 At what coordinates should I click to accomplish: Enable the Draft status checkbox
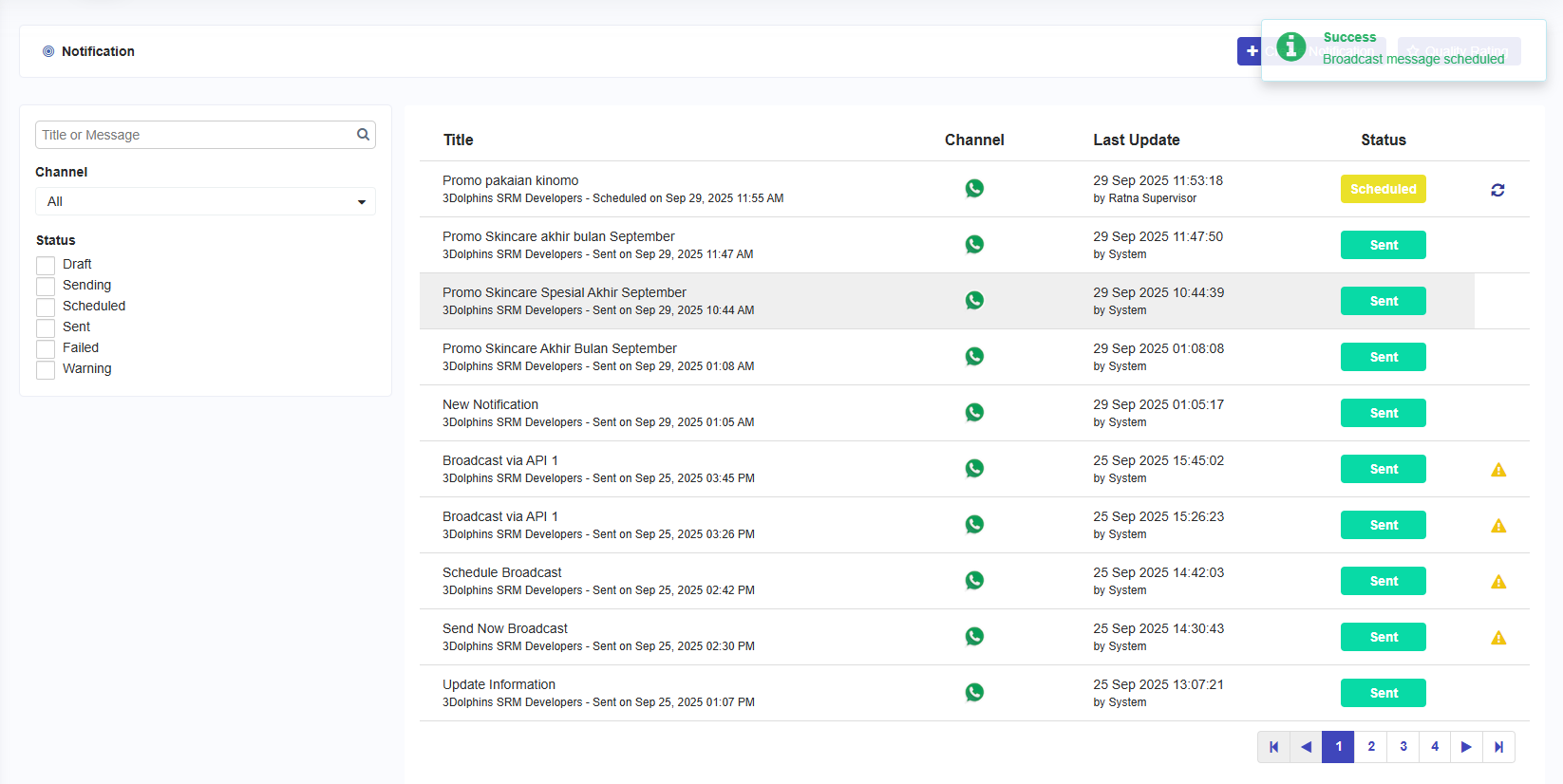(x=46, y=265)
